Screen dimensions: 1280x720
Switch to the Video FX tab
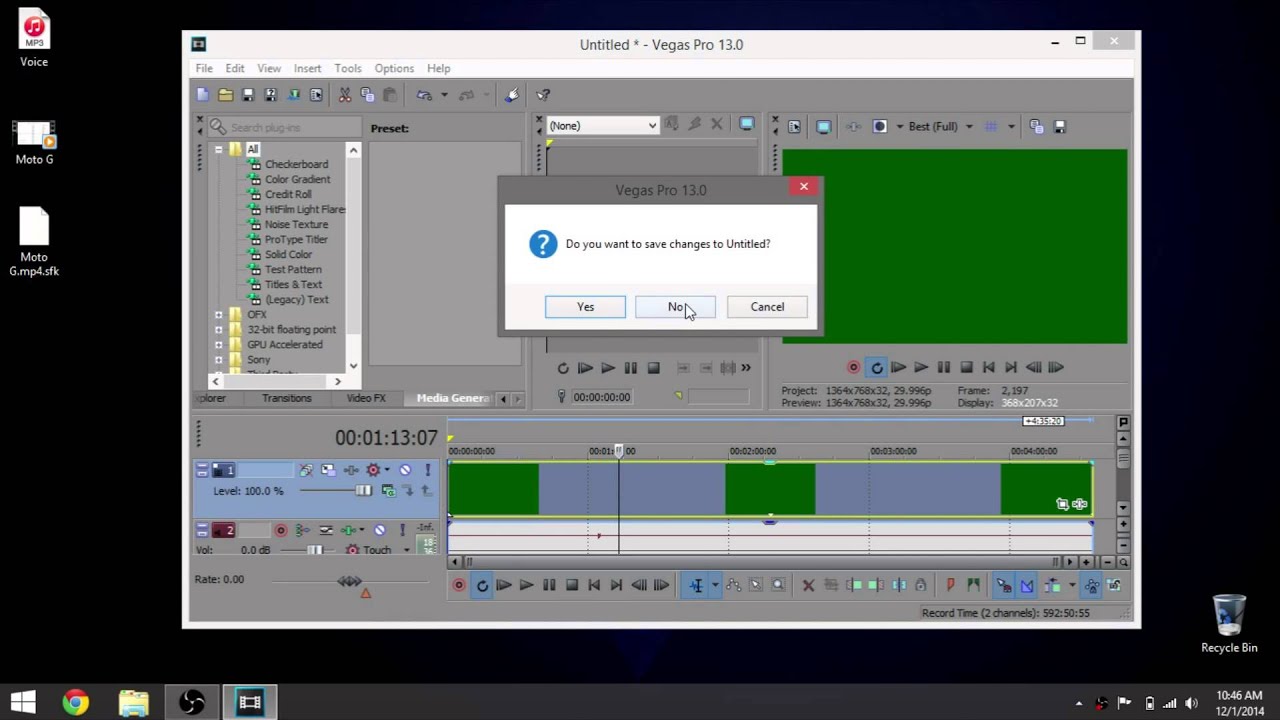pyautogui.click(x=366, y=398)
